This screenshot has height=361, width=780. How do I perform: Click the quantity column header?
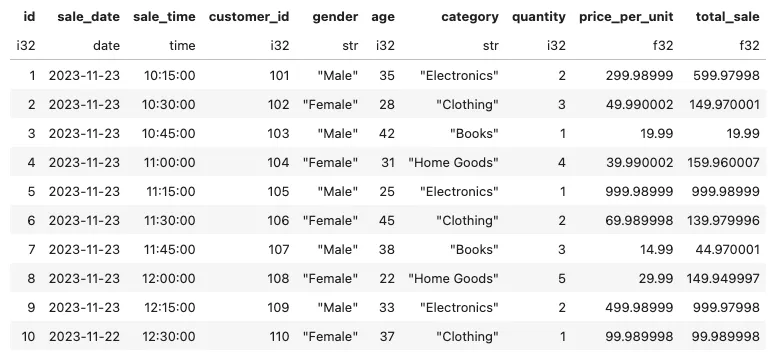click(539, 17)
